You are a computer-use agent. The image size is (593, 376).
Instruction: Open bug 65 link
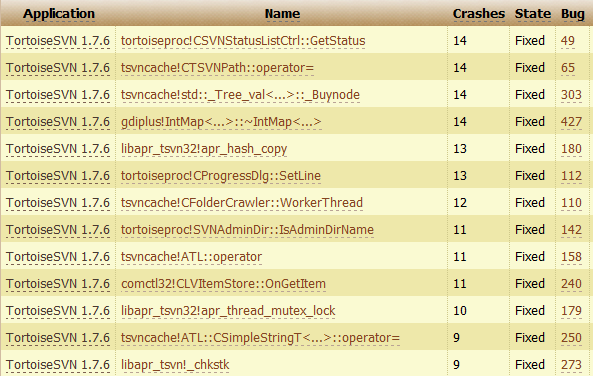[x=568, y=68]
